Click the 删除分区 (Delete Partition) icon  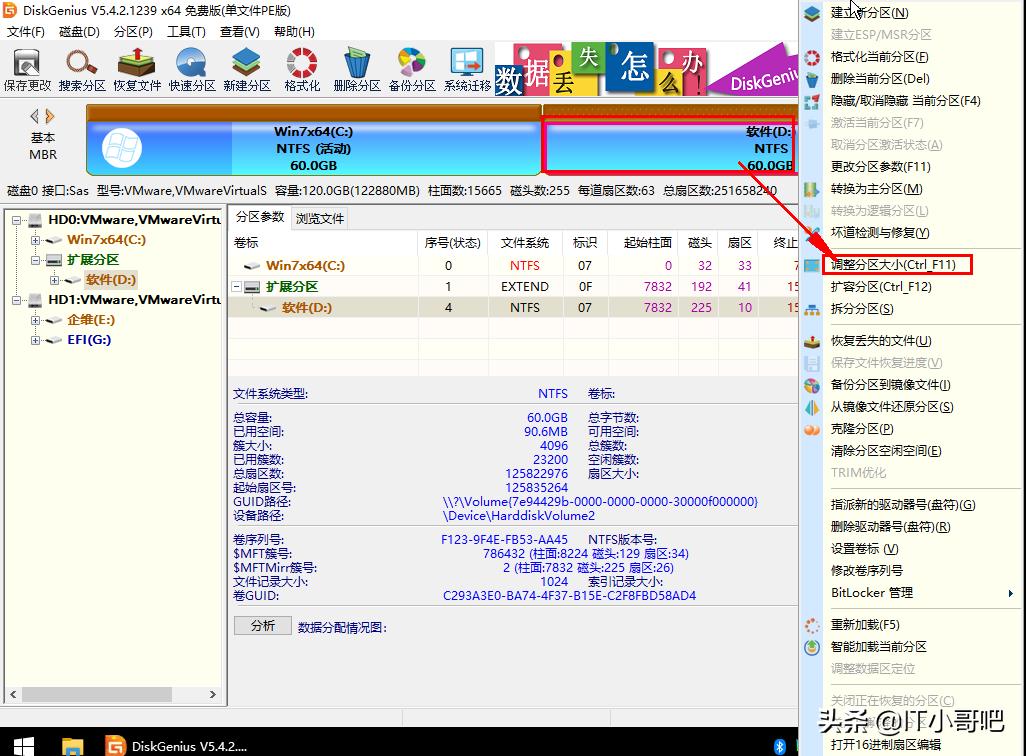pyautogui.click(x=355, y=68)
